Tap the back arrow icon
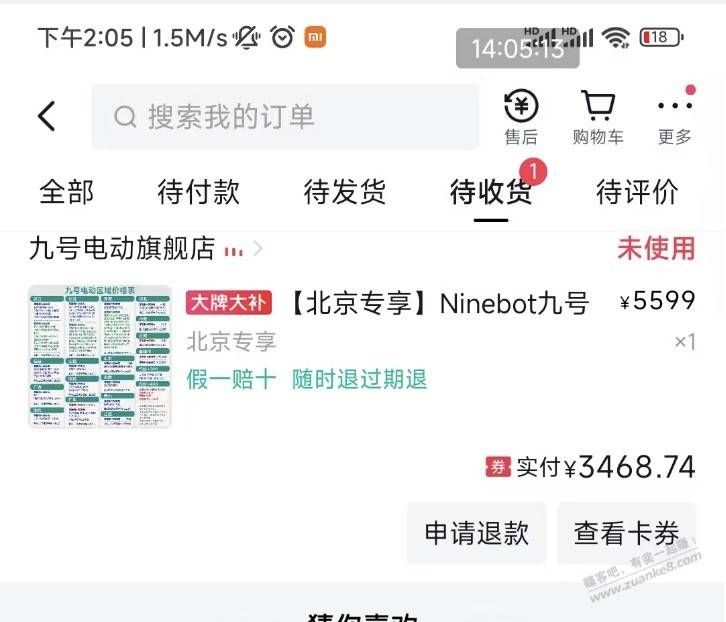This screenshot has height=622, width=726. (x=46, y=116)
